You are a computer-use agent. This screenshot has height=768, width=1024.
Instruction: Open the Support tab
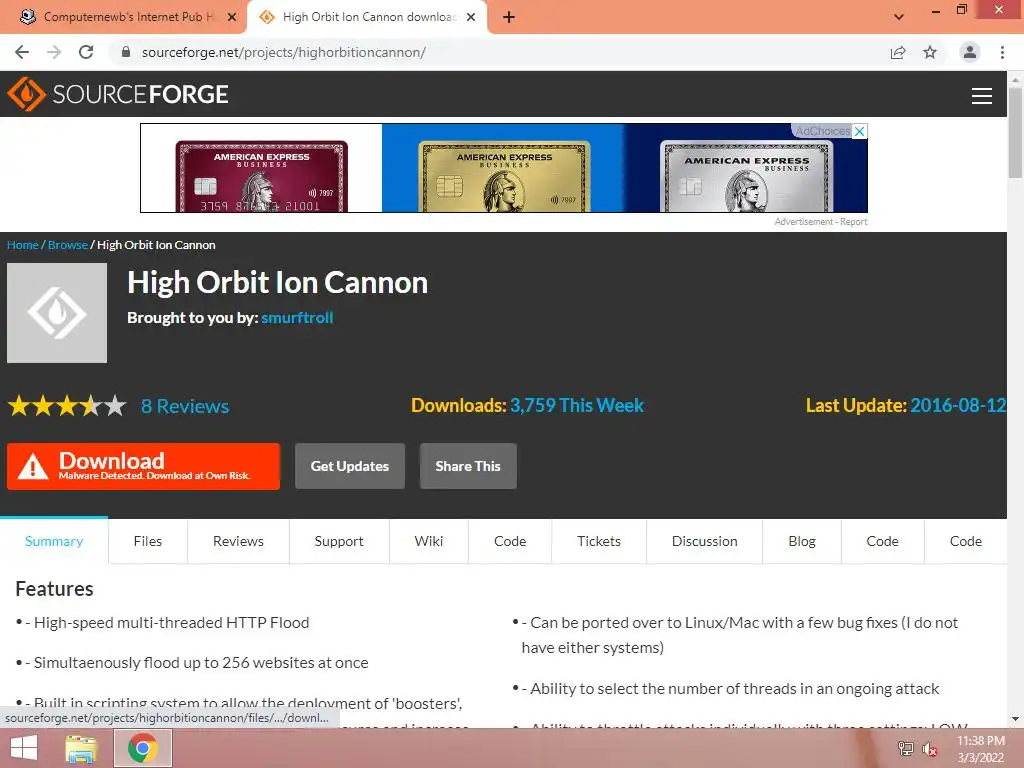click(x=339, y=541)
